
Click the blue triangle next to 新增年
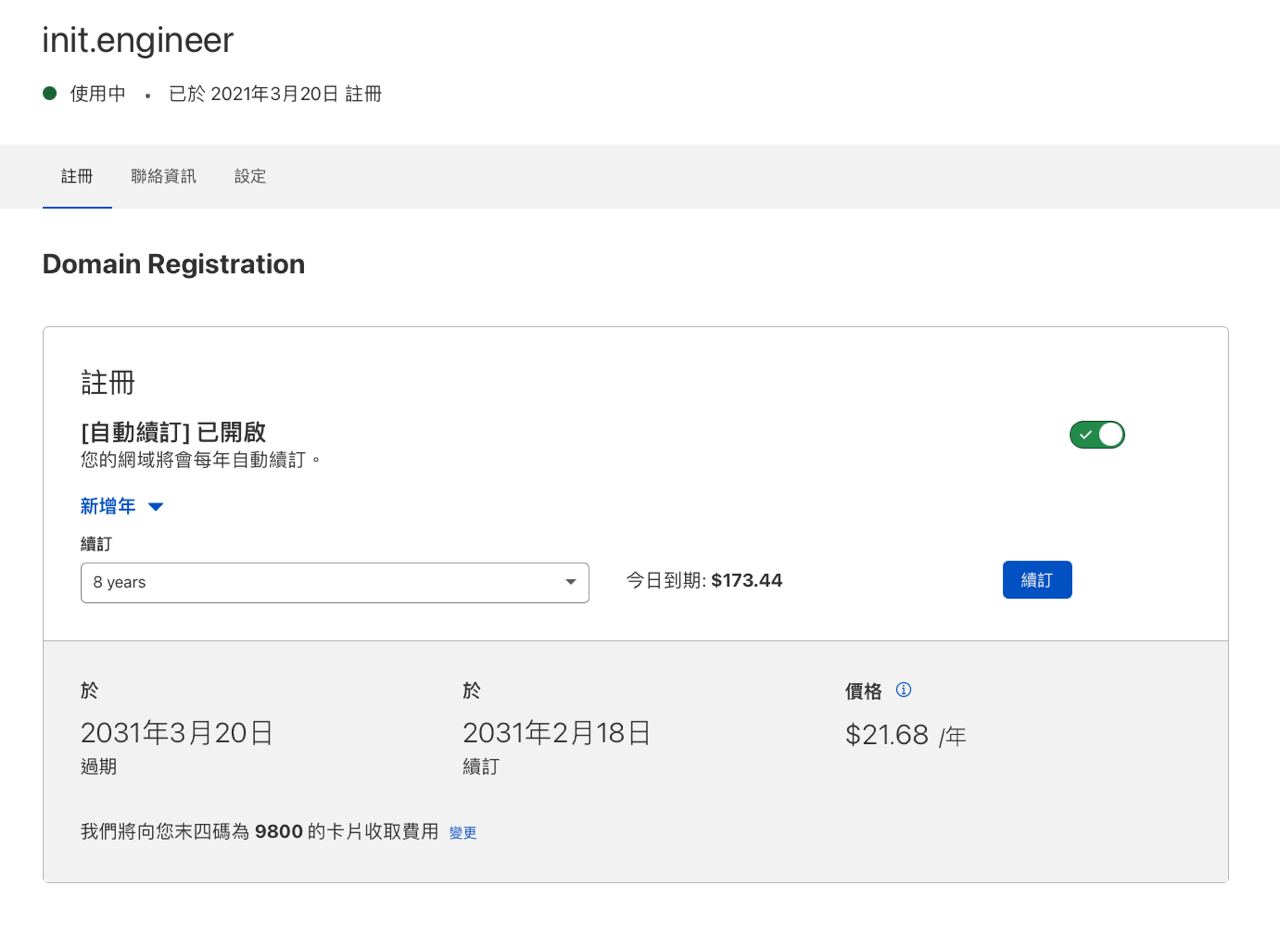pos(155,507)
